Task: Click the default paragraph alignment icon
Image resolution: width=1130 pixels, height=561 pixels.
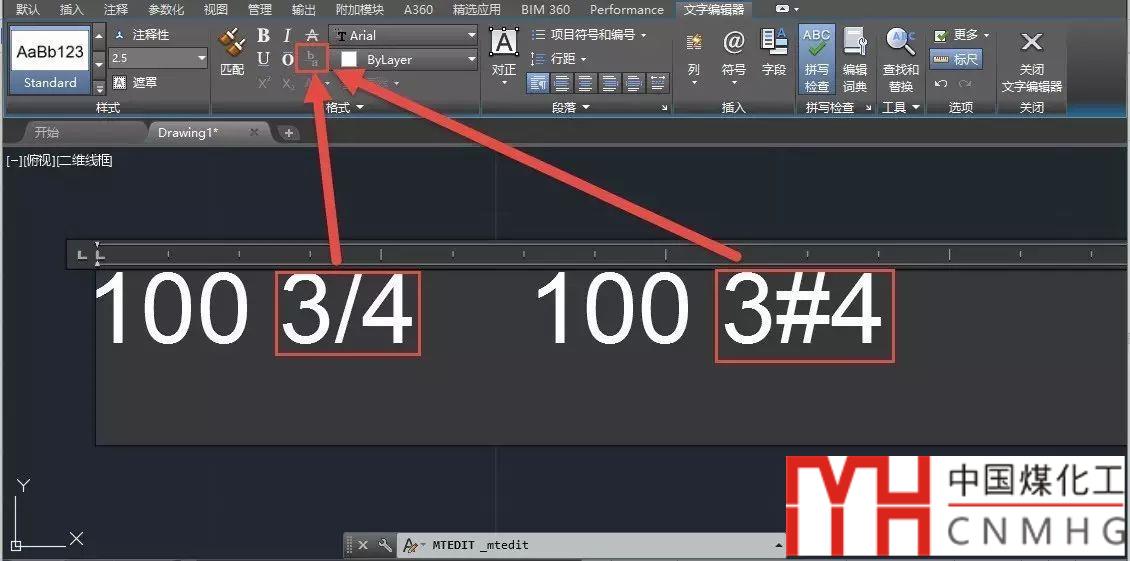Action: pyautogui.click(x=538, y=83)
